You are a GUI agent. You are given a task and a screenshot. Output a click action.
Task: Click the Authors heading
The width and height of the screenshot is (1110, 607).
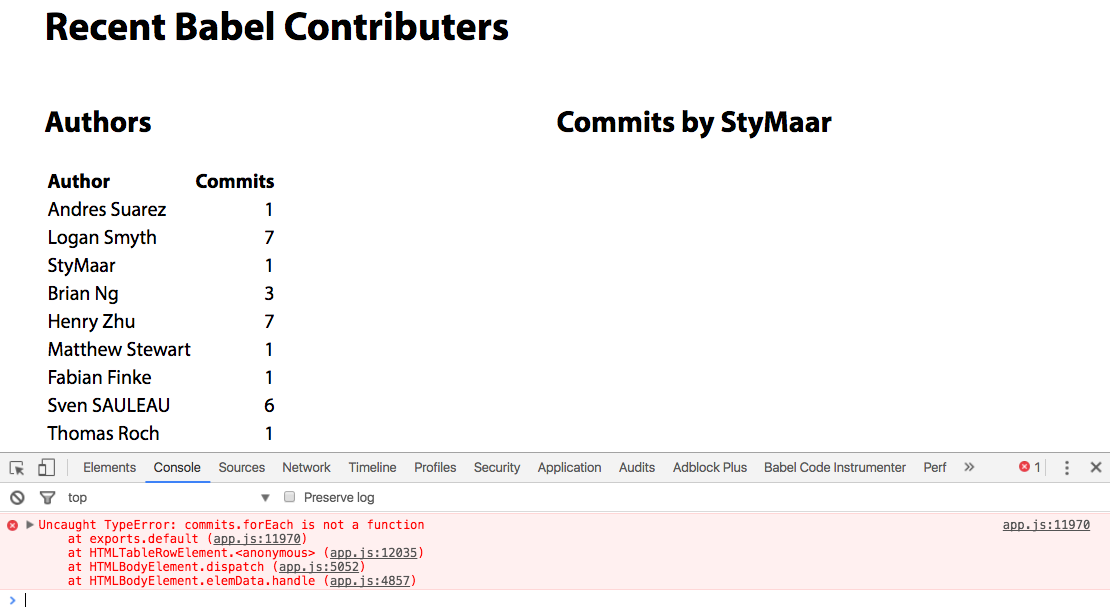point(98,122)
